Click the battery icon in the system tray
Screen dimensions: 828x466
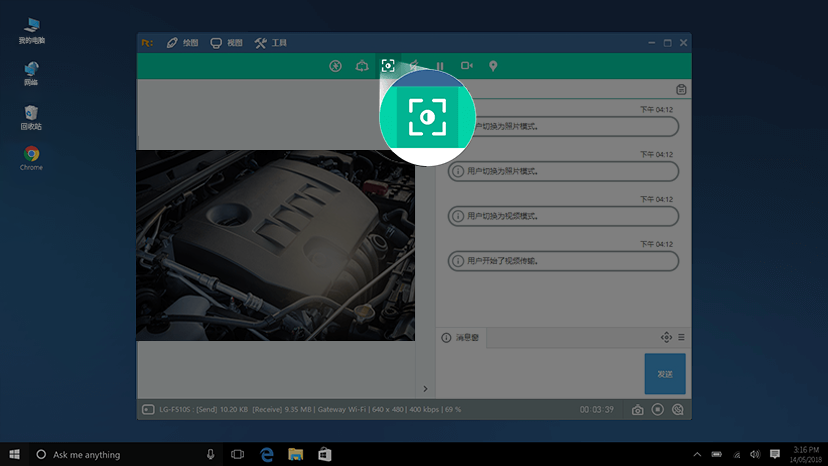click(717, 454)
